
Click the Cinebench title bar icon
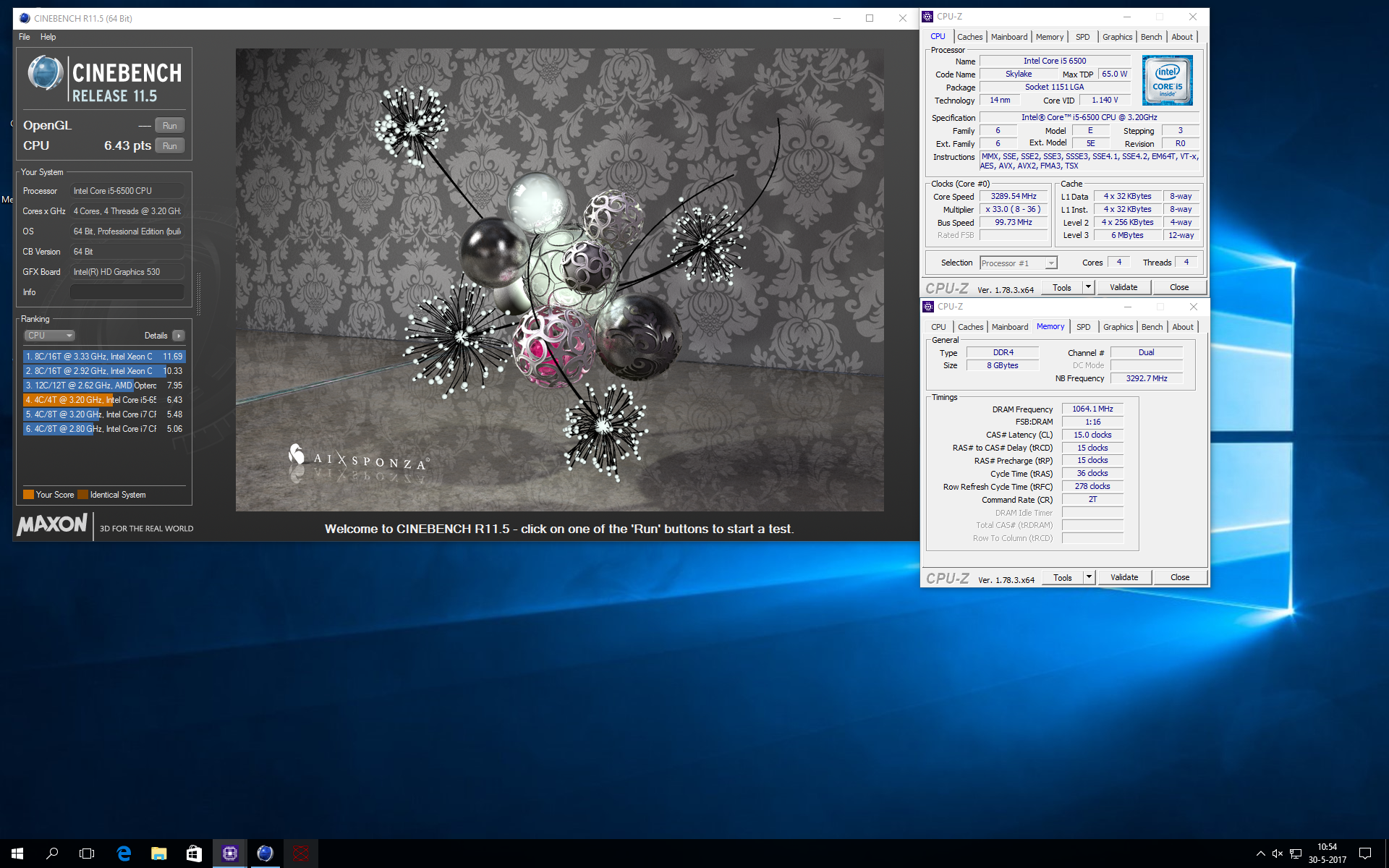[25, 18]
